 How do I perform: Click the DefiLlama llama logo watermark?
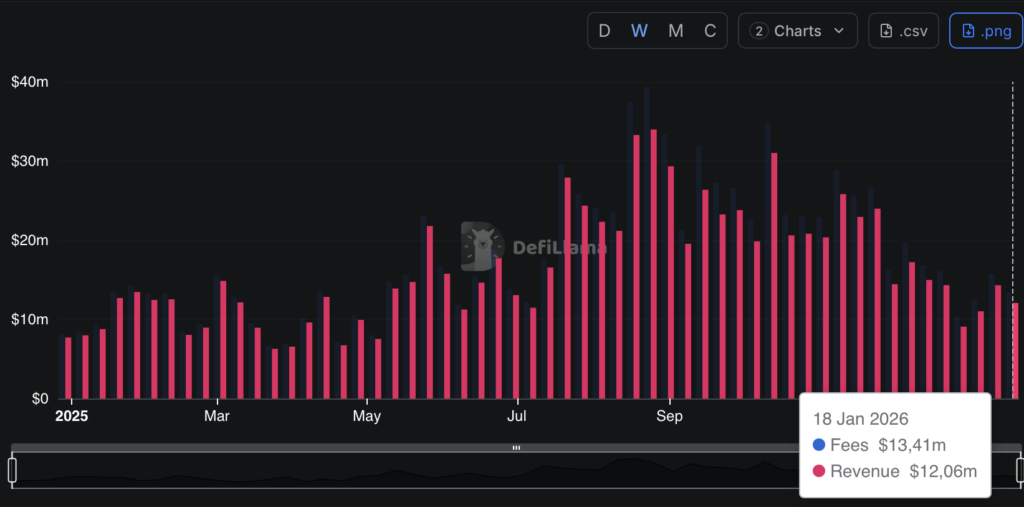(x=482, y=246)
